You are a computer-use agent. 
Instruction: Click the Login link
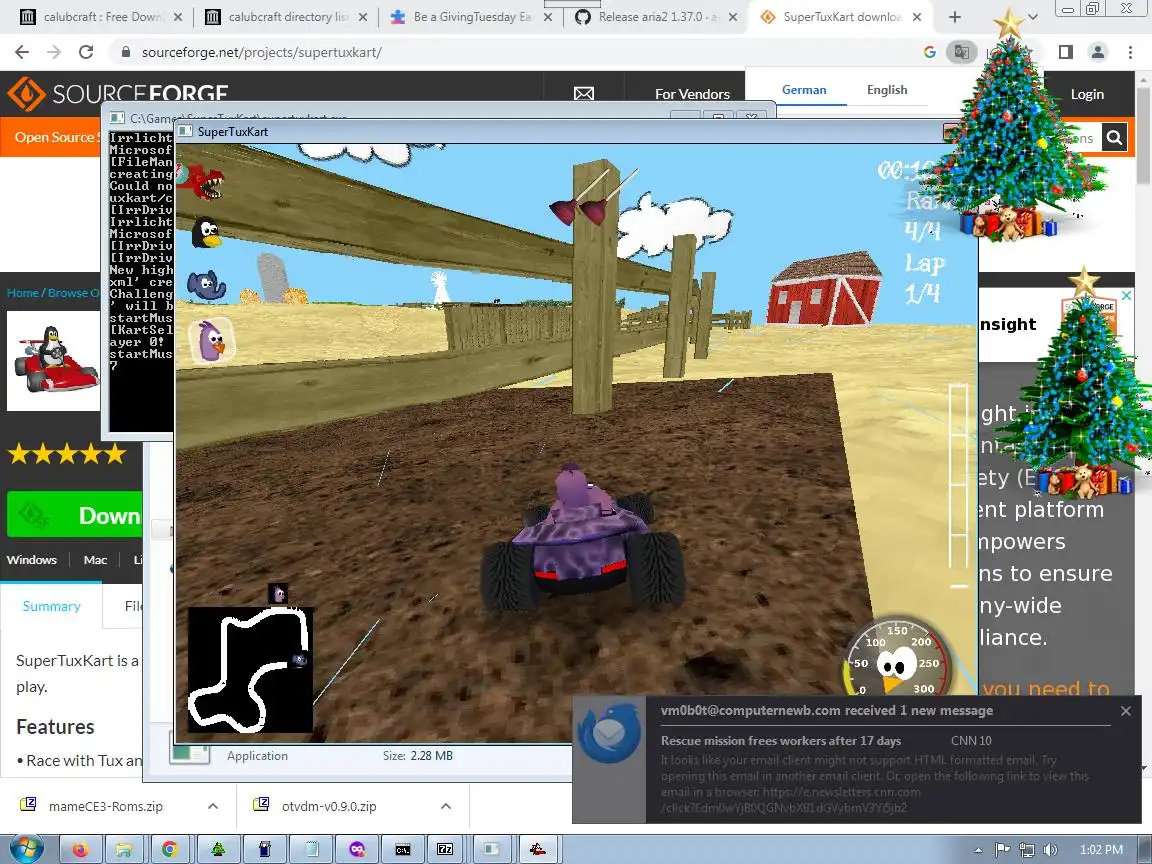pos(1087,94)
